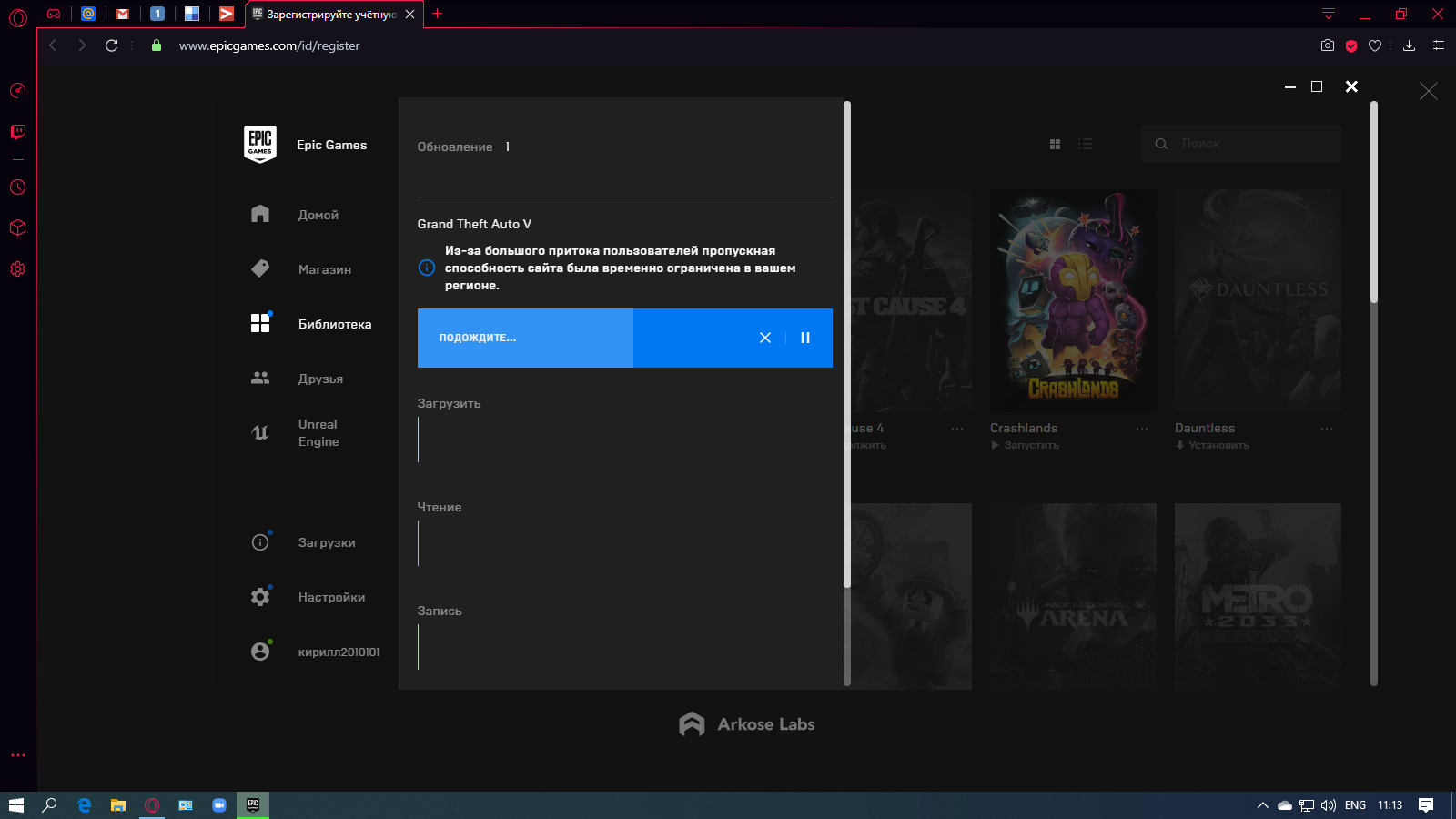Open Twitch in Opera sidebar
This screenshot has width=1456, height=819.
click(x=17, y=132)
